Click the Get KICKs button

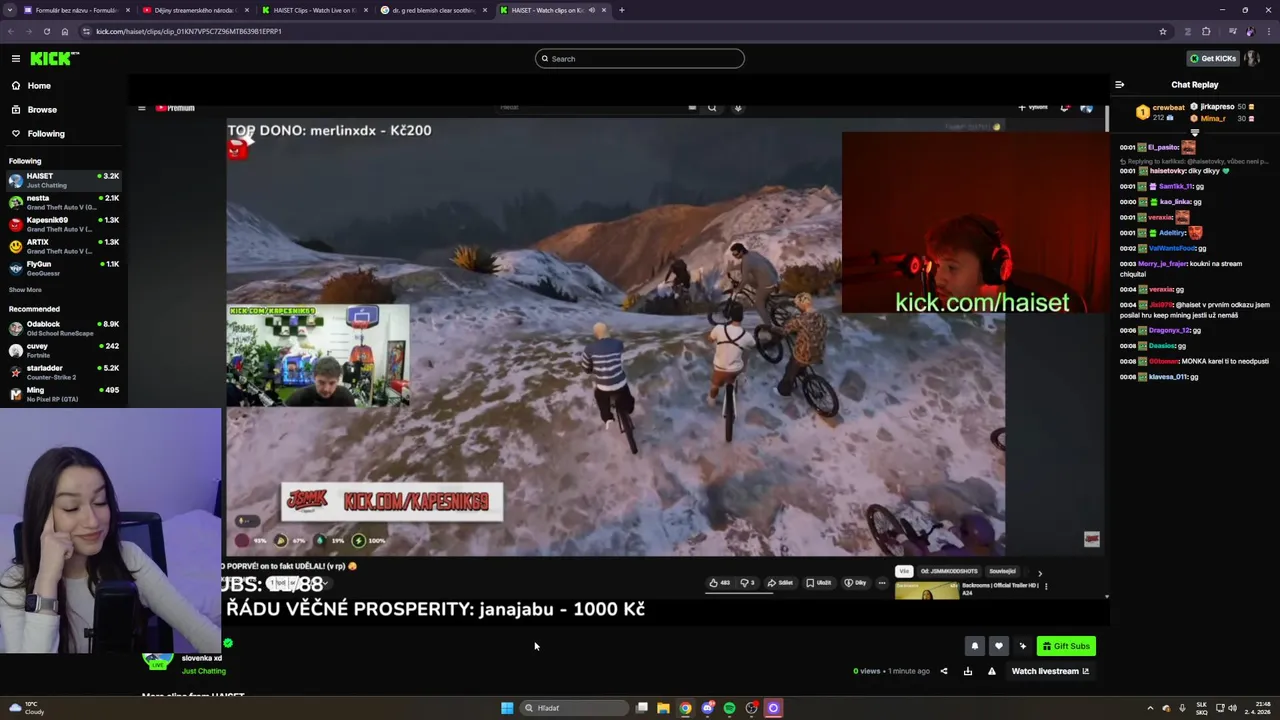pyautogui.click(x=1212, y=58)
